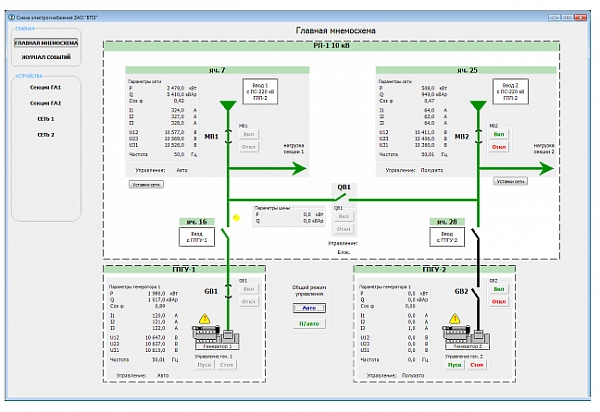Switch MB2 off with red Откл
600x412 pixels.
click(499, 146)
